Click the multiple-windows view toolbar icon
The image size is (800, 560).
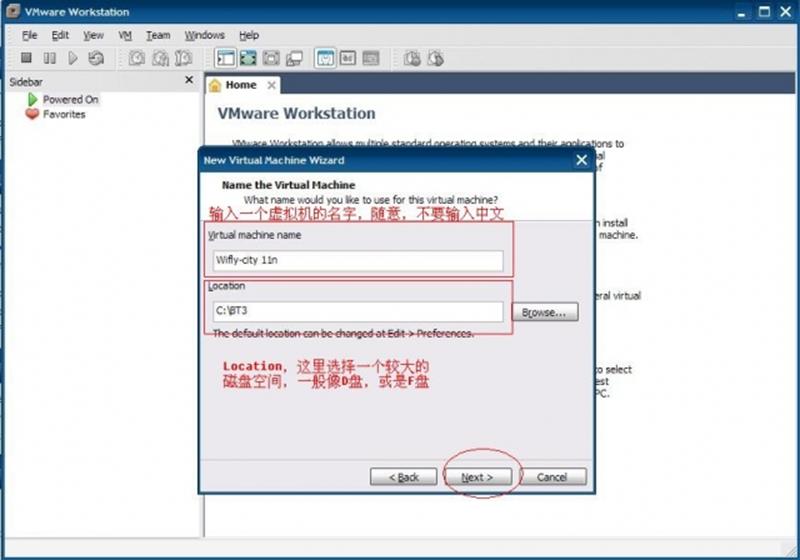coord(294,58)
